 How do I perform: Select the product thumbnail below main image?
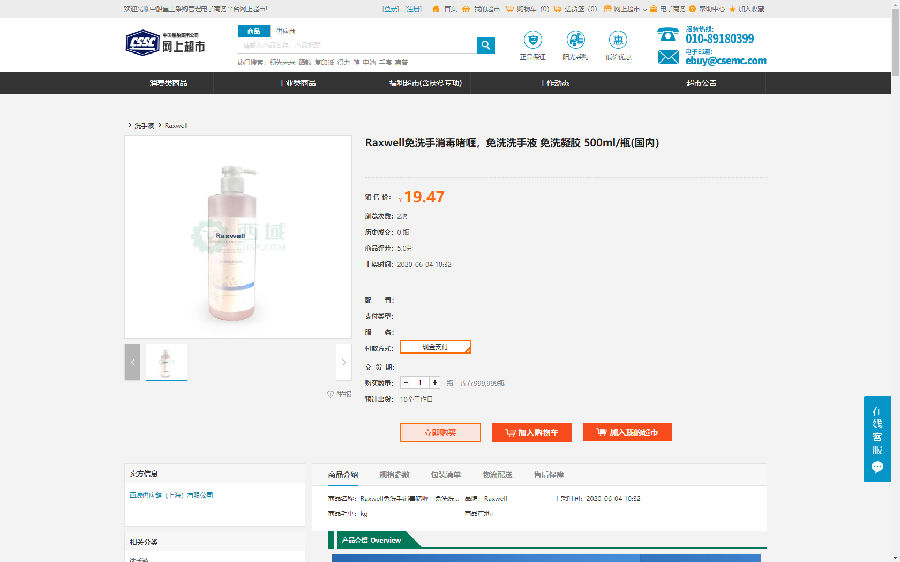166,362
